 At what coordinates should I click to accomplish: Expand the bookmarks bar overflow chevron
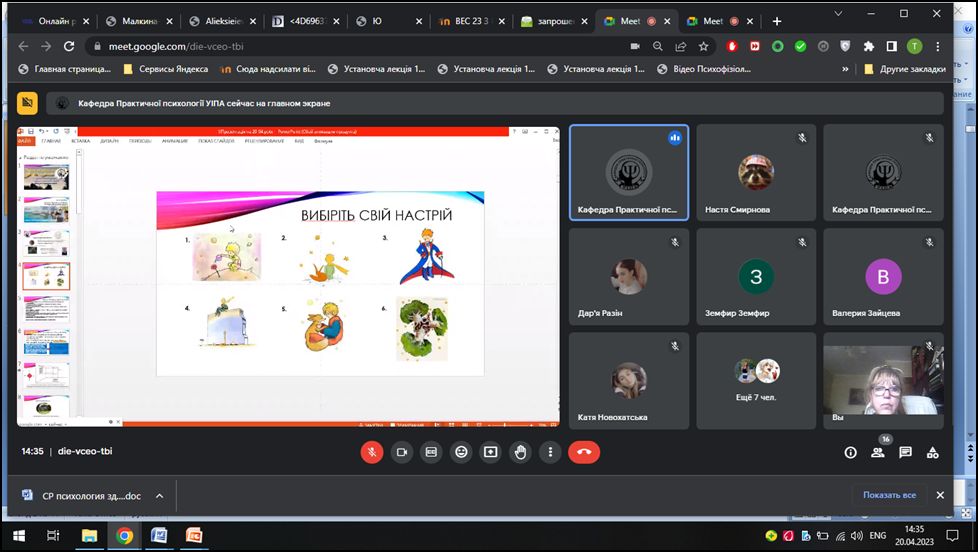click(x=845, y=69)
